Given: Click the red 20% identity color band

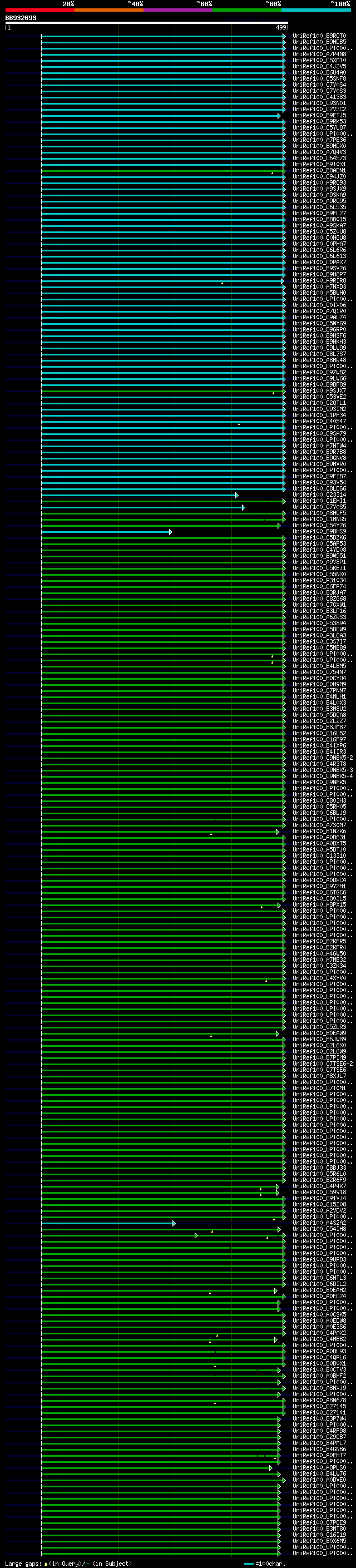Looking at the screenshot, I should point(39,10).
